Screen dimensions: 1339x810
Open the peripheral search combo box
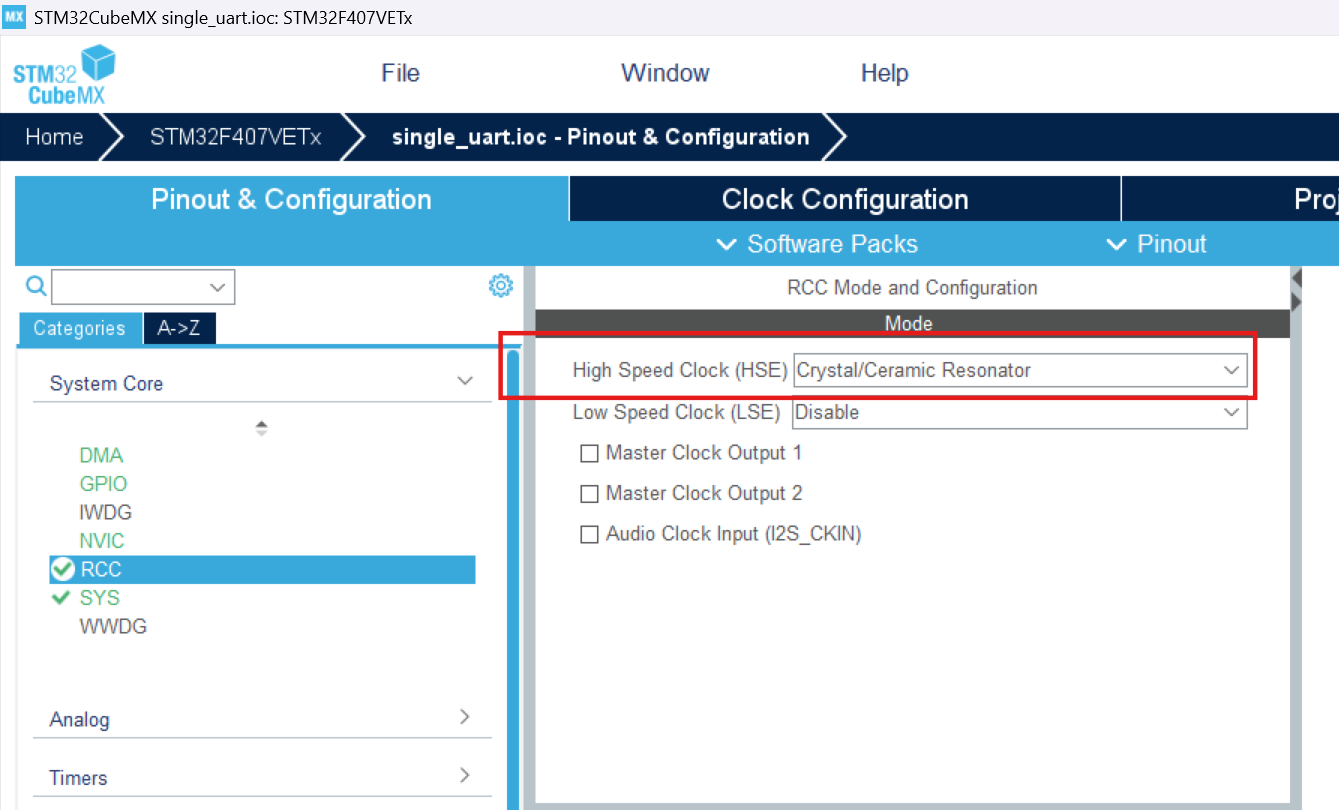(143, 287)
